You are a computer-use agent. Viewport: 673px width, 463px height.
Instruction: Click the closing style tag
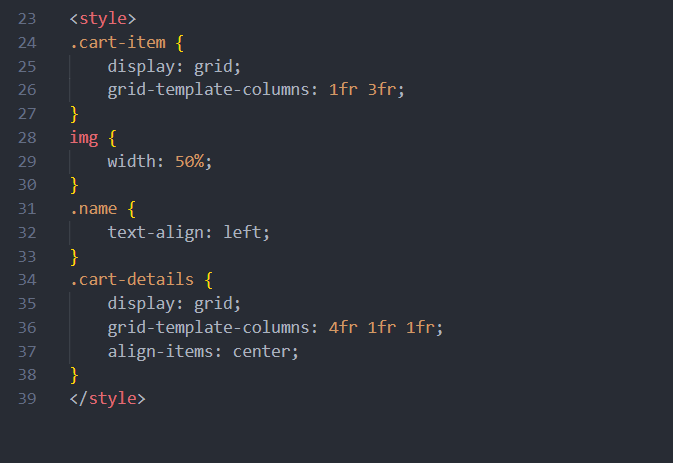(x=107, y=398)
